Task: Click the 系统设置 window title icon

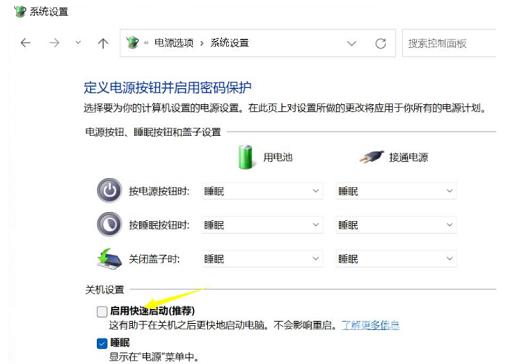Action: click(20, 11)
